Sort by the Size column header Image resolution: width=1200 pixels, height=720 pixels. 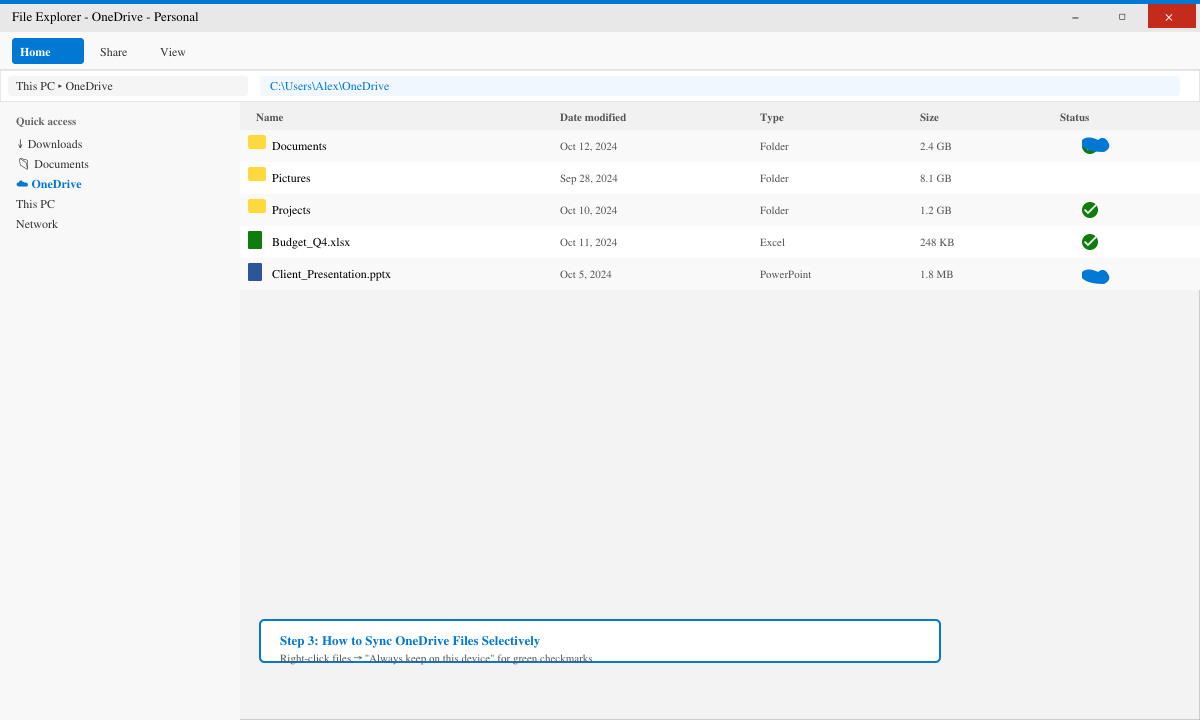point(929,117)
